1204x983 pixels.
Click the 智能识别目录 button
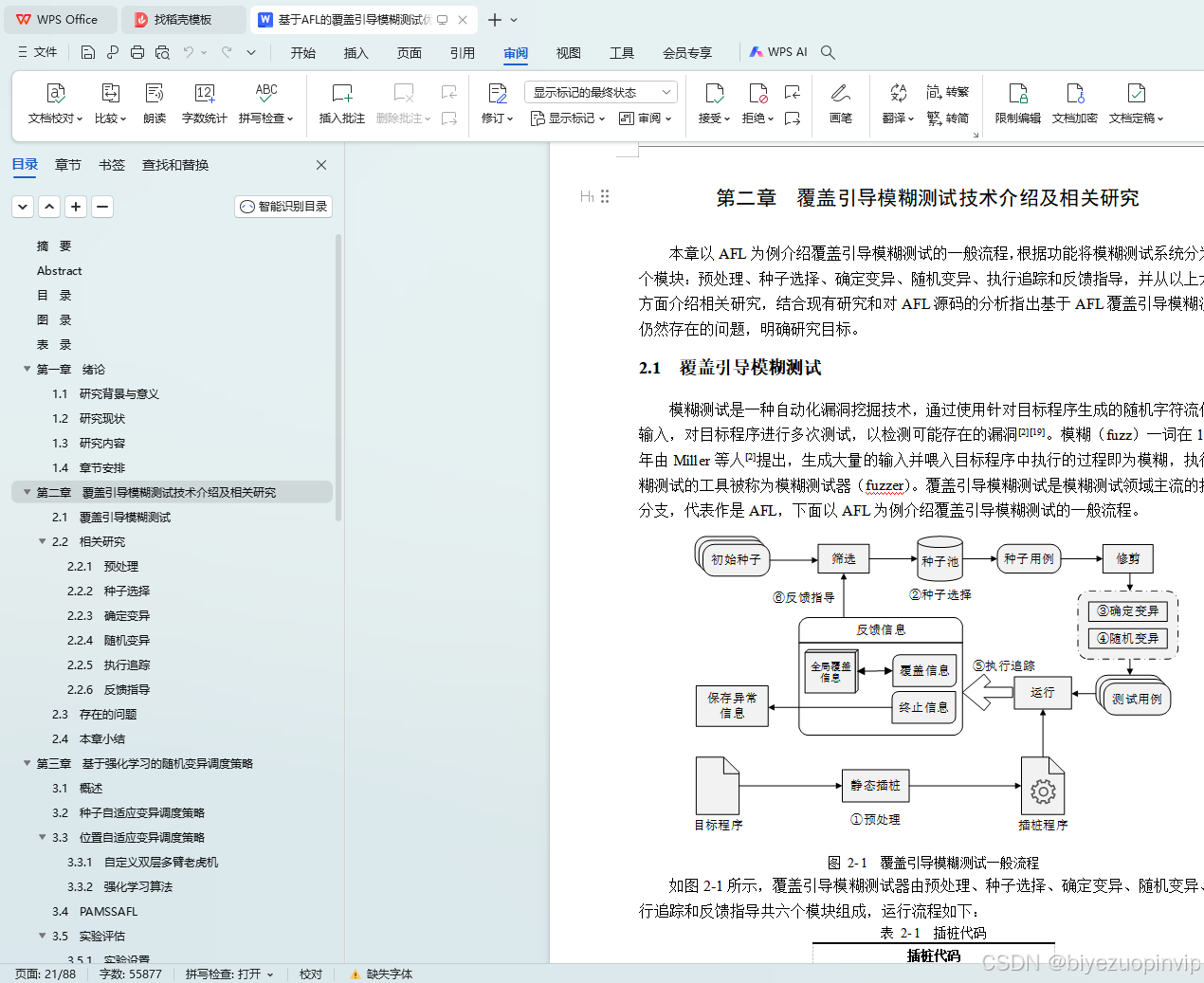[283, 206]
